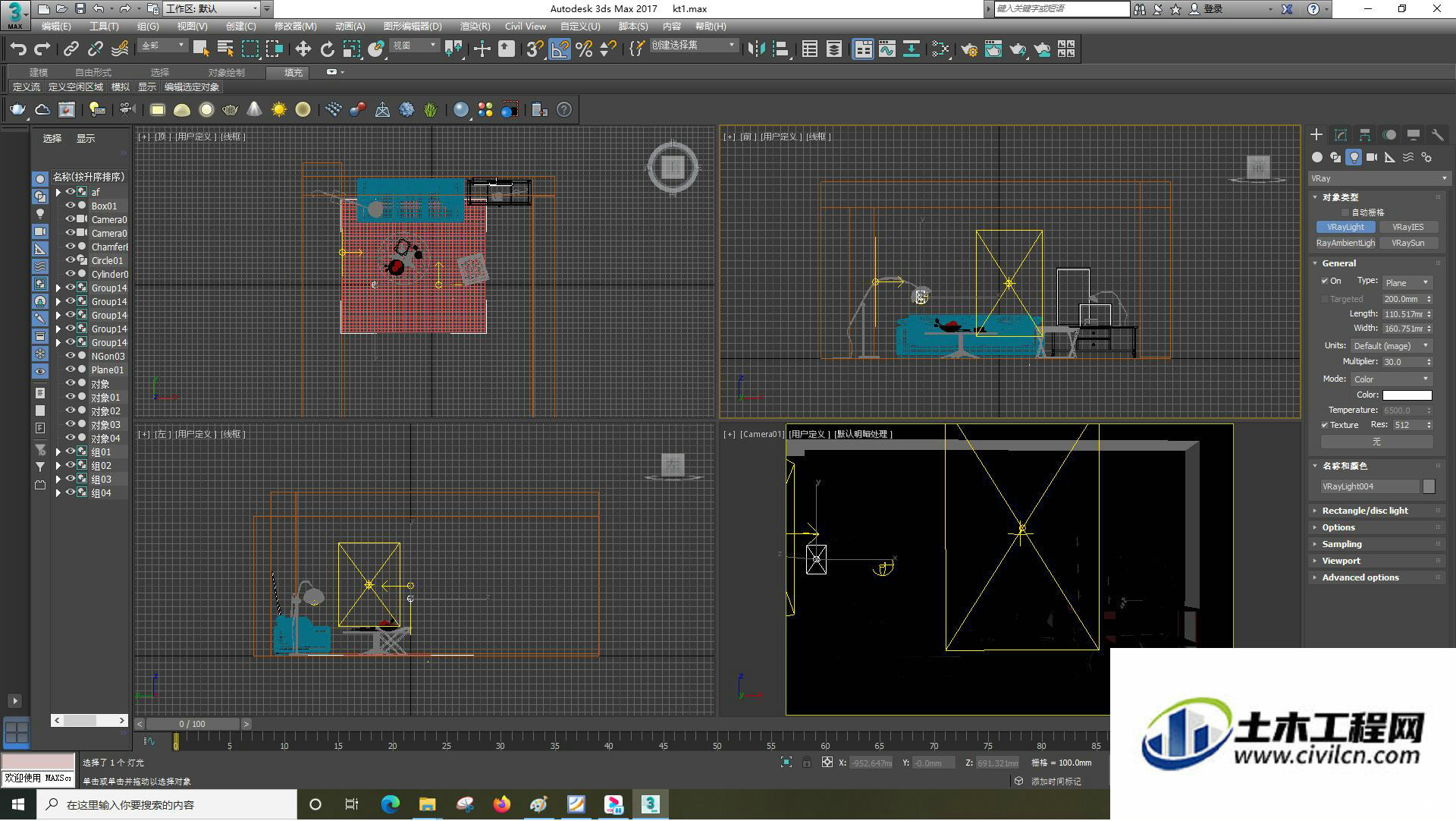Expand the 组04 group node

(x=58, y=493)
